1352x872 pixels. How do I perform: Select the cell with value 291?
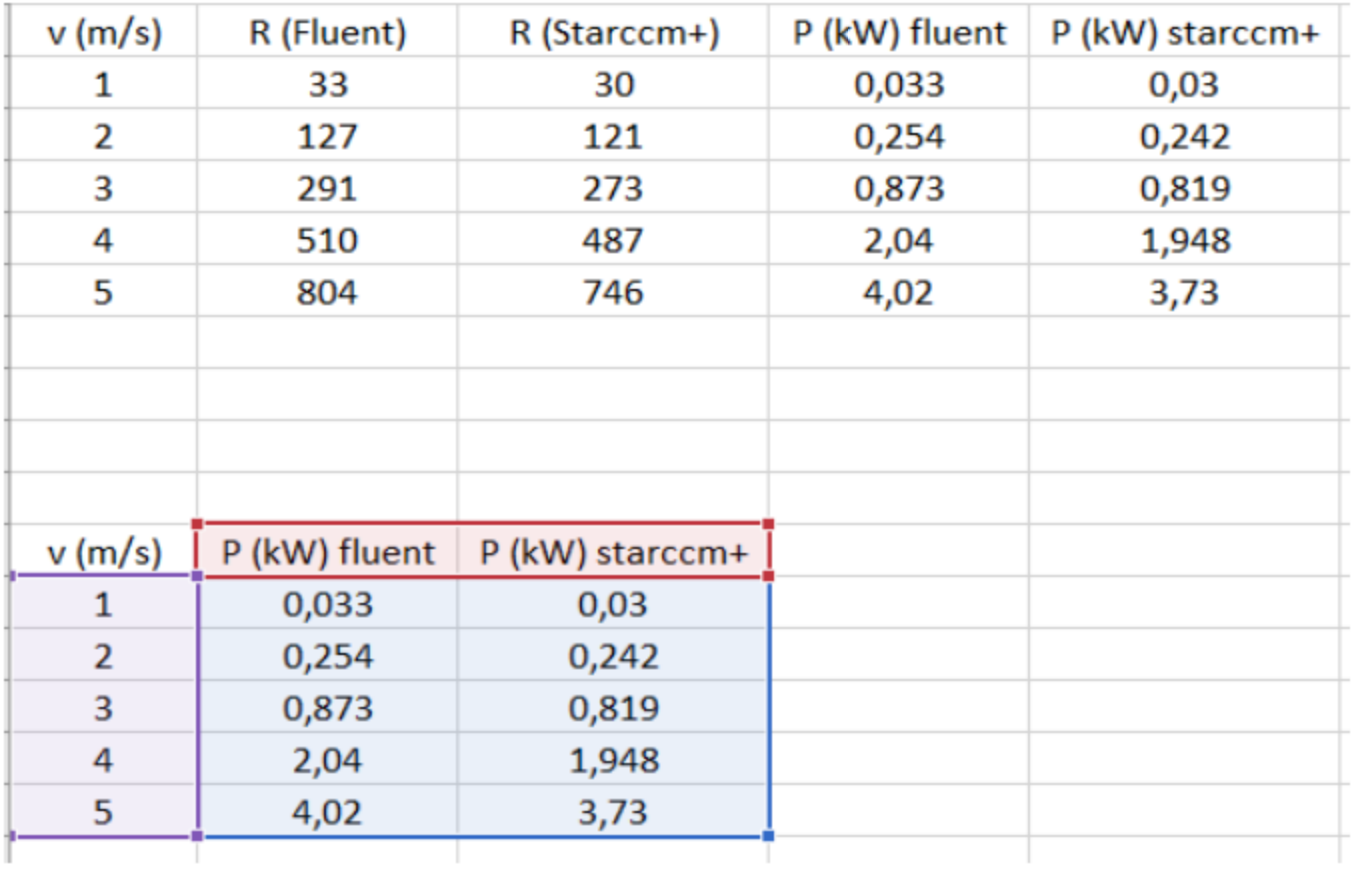[x=328, y=188]
